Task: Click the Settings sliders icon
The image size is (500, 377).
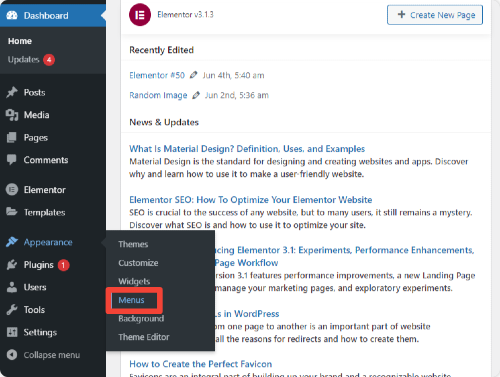Action: pos(12,332)
